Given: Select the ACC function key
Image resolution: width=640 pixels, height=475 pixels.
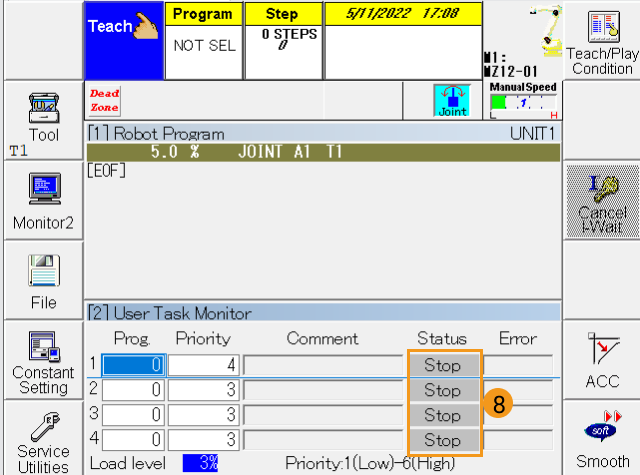Looking at the screenshot, I should pos(602,361).
